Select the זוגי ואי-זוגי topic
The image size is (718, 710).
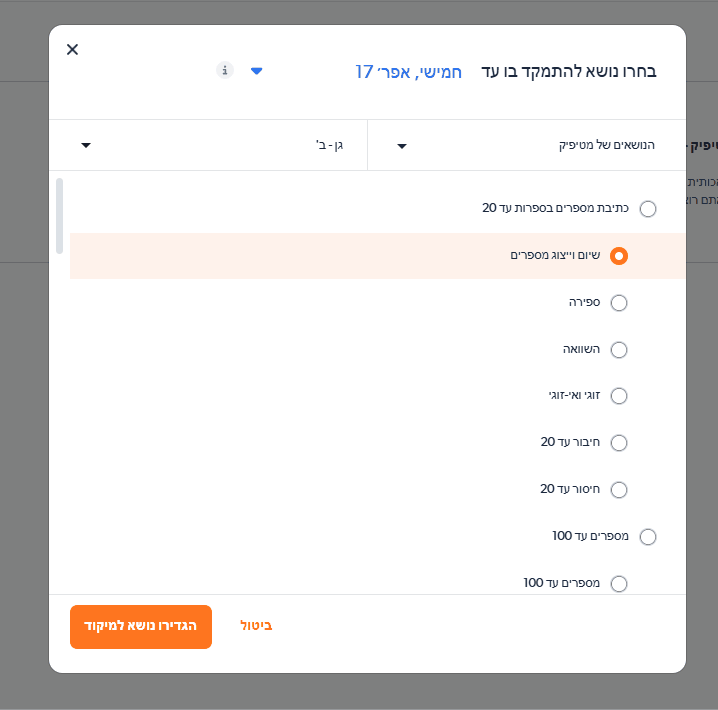coord(619,396)
